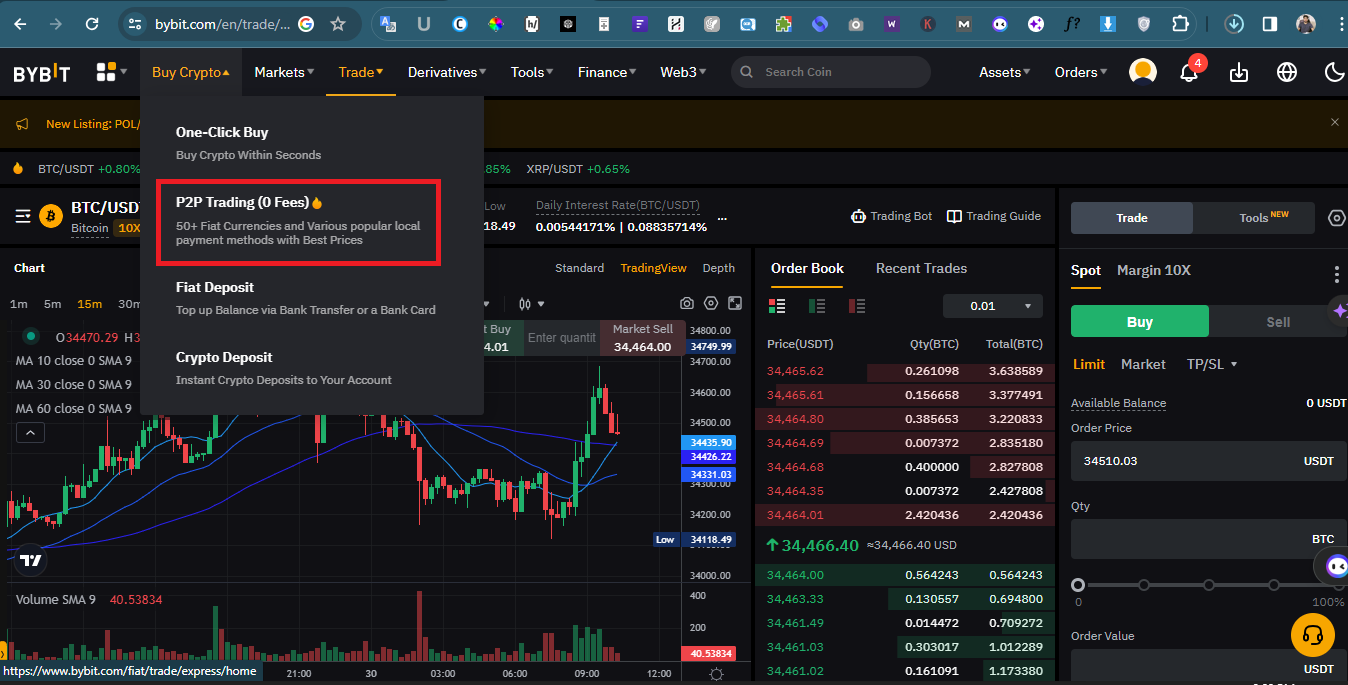Image resolution: width=1348 pixels, height=685 pixels.
Task: Open the Chrome extensions puzzle icon
Action: [1181, 23]
